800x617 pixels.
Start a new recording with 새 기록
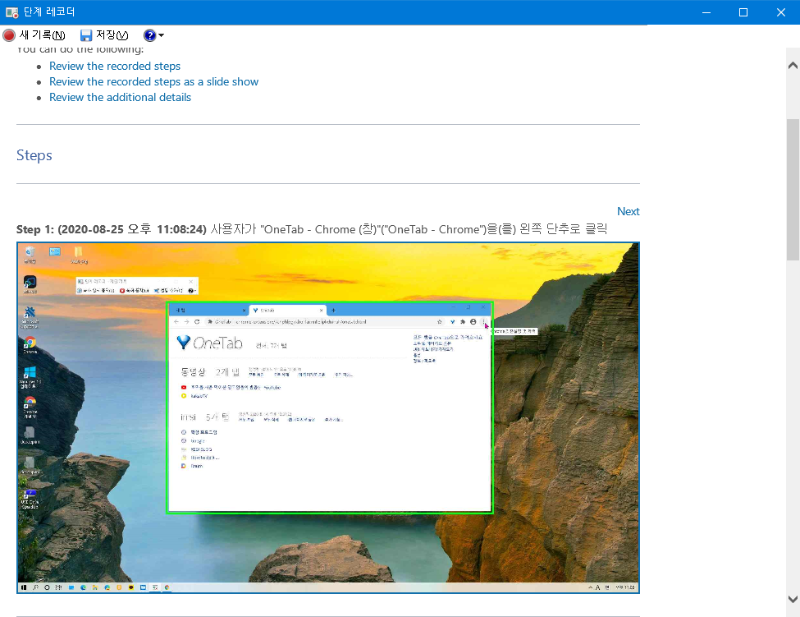point(34,35)
